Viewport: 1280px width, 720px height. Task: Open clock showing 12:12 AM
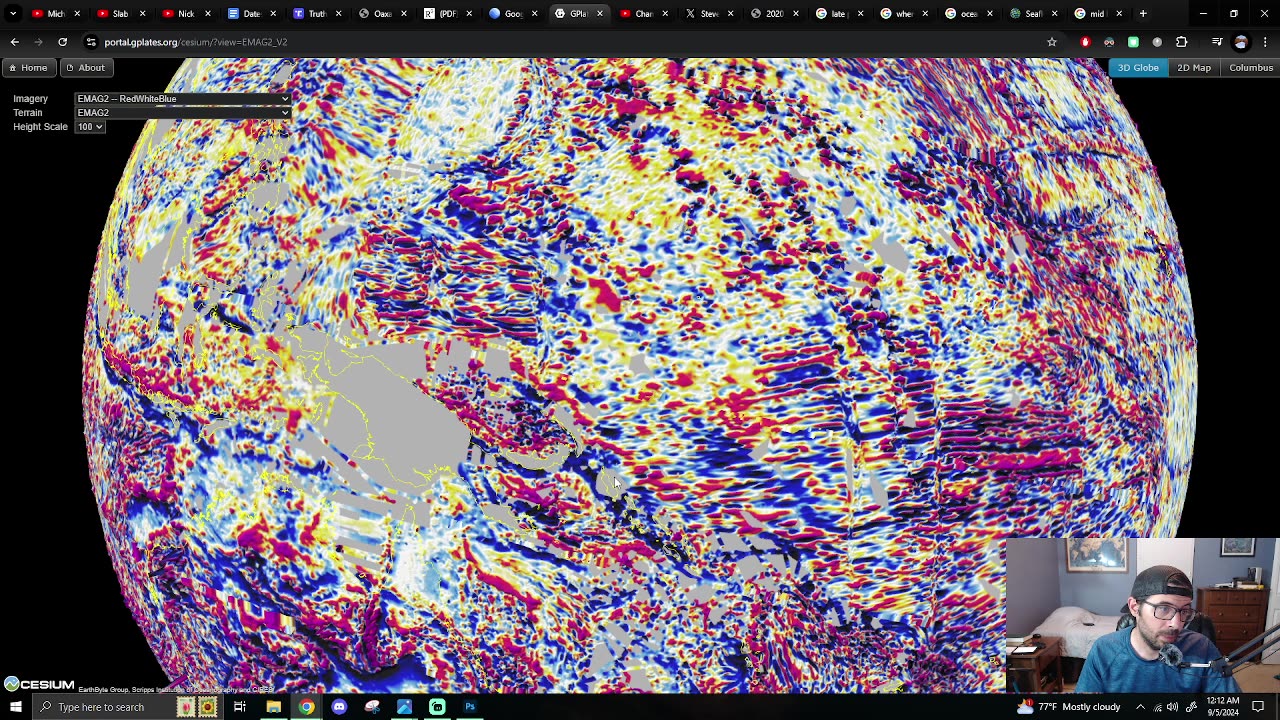1222,707
